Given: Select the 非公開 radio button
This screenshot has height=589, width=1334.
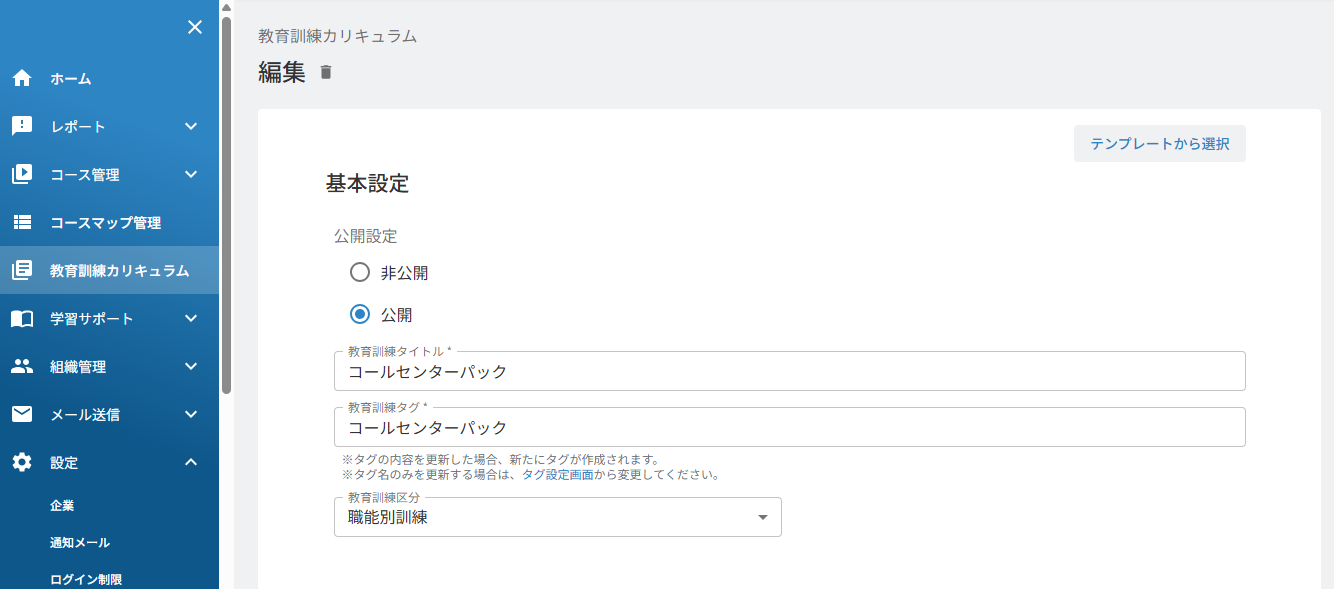Looking at the screenshot, I should [360, 273].
